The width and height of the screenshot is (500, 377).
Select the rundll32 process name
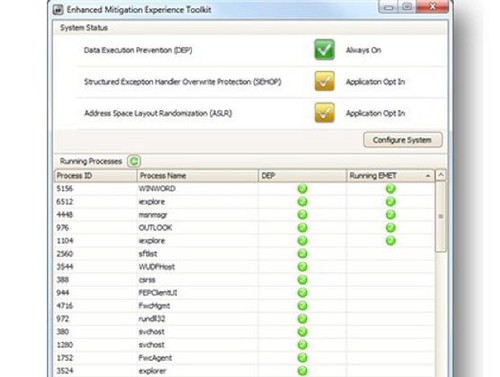pos(152,319)
